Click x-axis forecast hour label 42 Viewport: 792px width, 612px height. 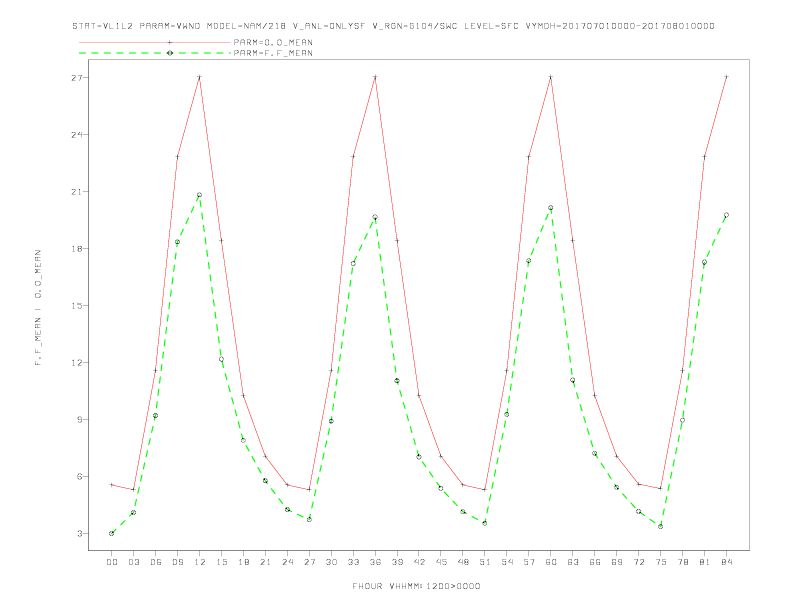419,562
